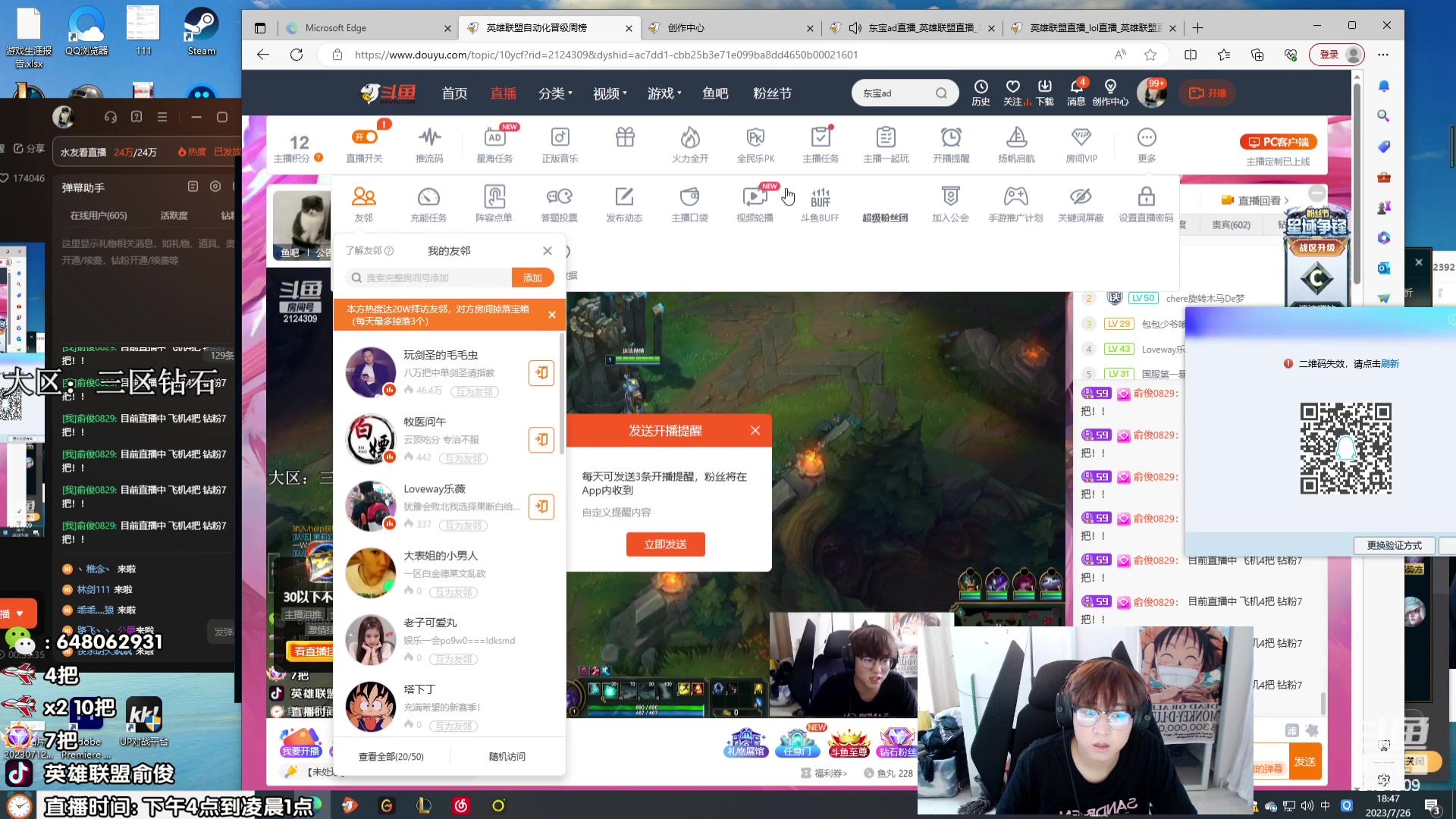Dismiss the orange treasure chest notice
1456x819 pixels.
click(x=552, y=315)
